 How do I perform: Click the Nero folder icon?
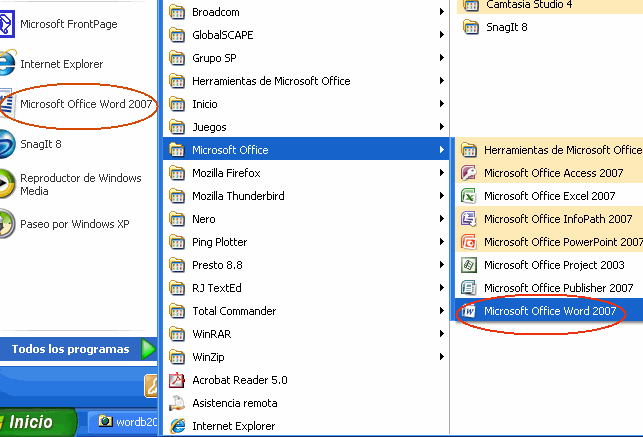point(177,219)
